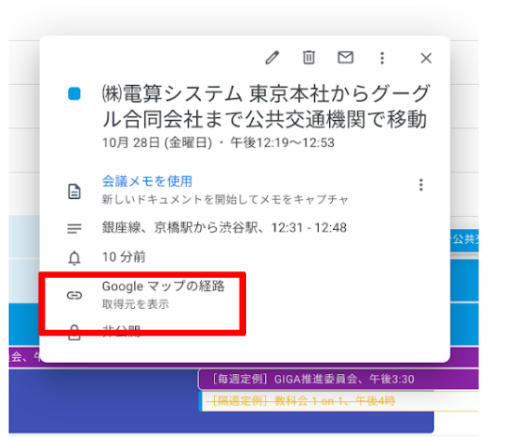510x437 pixels.
Task: Click the pencil edit event icon
Action: coord(272,58)
